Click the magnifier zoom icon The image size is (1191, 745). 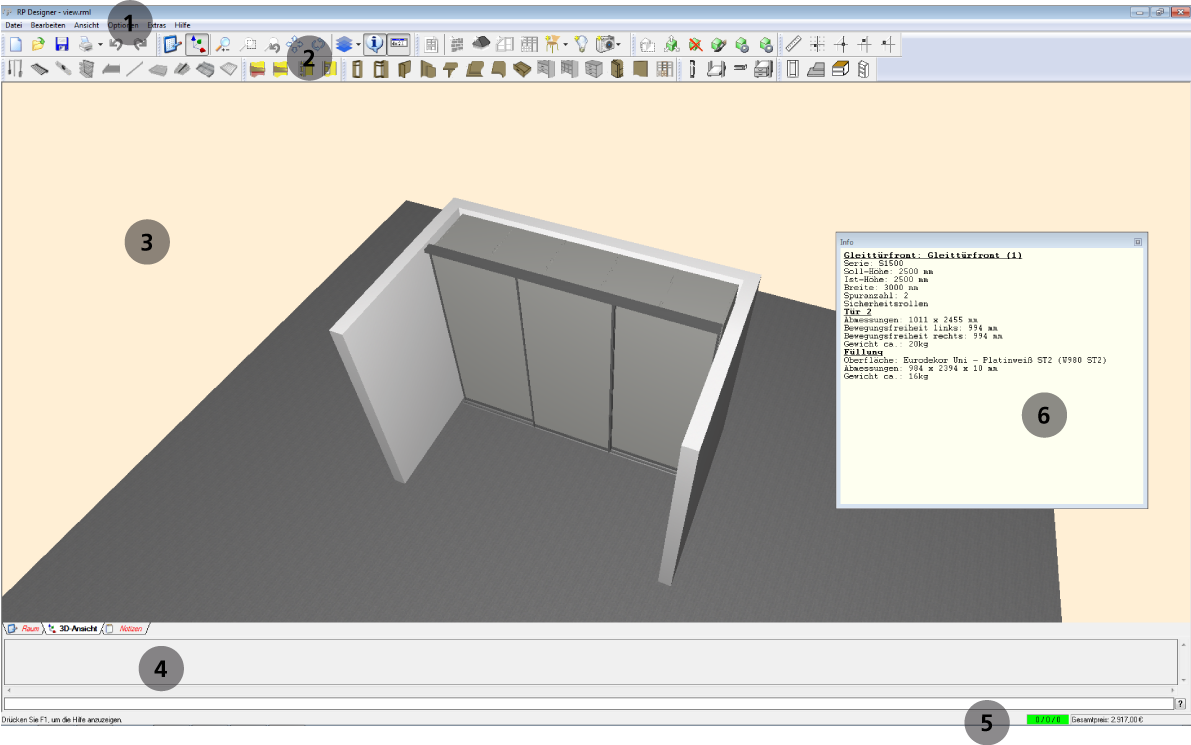[223, 44]
